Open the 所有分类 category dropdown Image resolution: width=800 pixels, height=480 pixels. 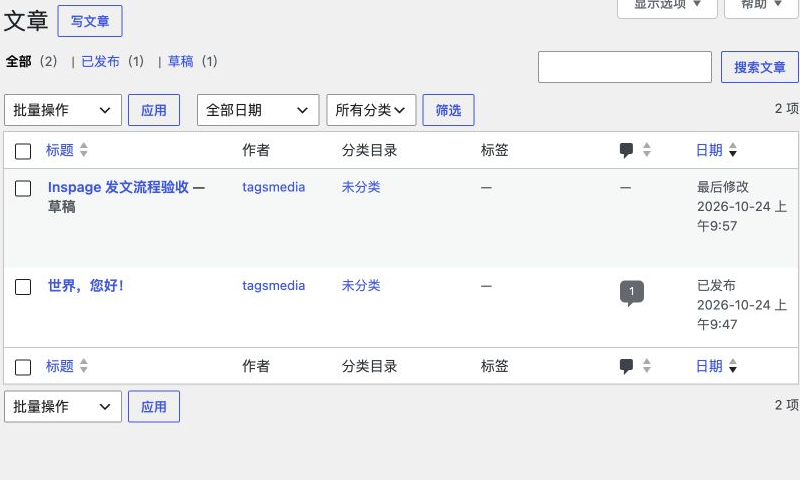[371, 110]
